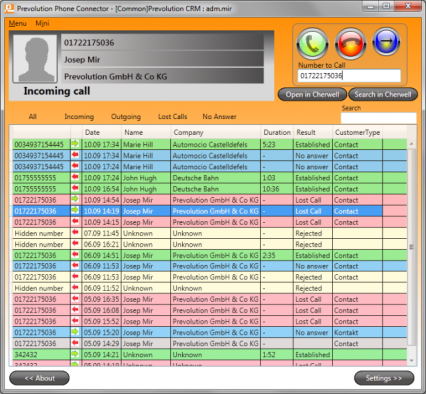Click incoming arrow icon in 05.09 14:29 row

tap(75, 342)
